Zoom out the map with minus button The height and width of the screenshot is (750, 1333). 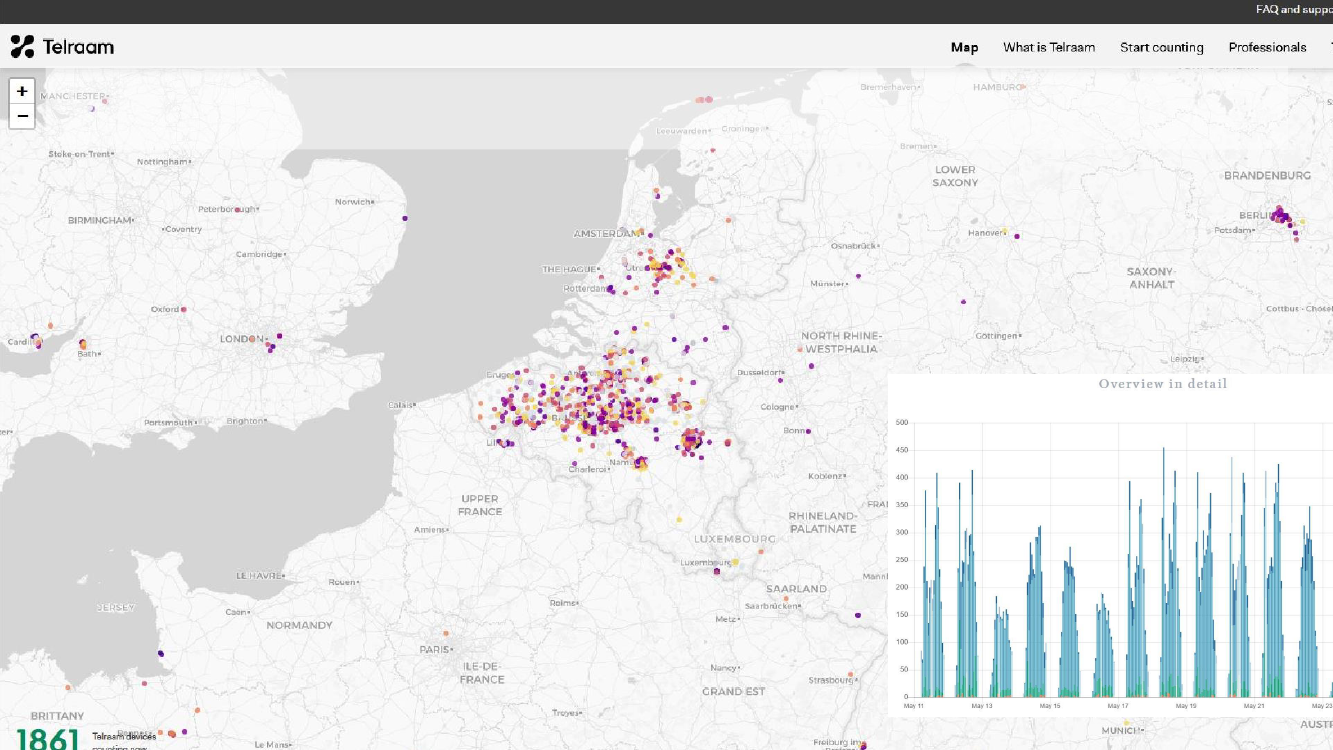click(22, 116)
